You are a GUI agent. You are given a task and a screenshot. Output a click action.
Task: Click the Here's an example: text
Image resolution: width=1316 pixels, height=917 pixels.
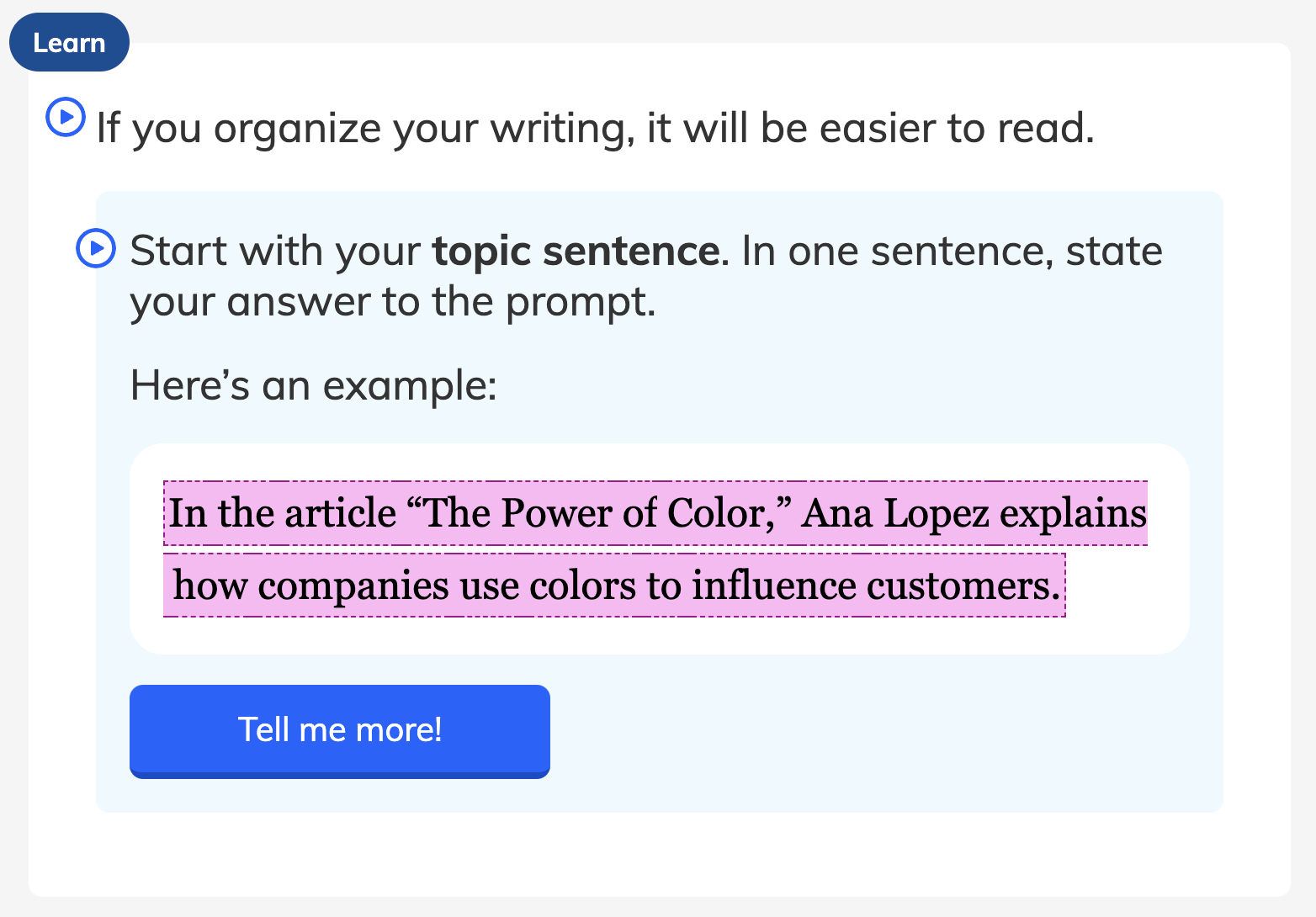[314, 386]
